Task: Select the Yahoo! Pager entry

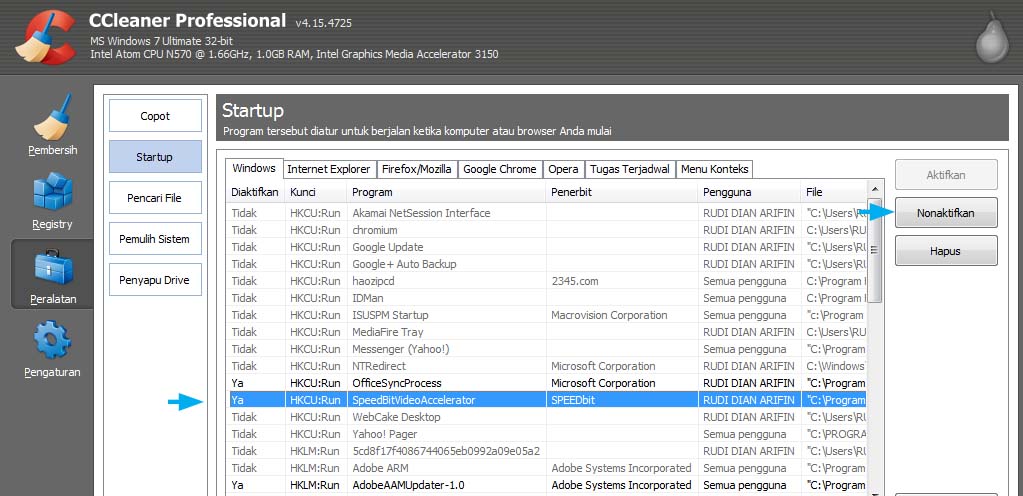Action: click(547, 433)
